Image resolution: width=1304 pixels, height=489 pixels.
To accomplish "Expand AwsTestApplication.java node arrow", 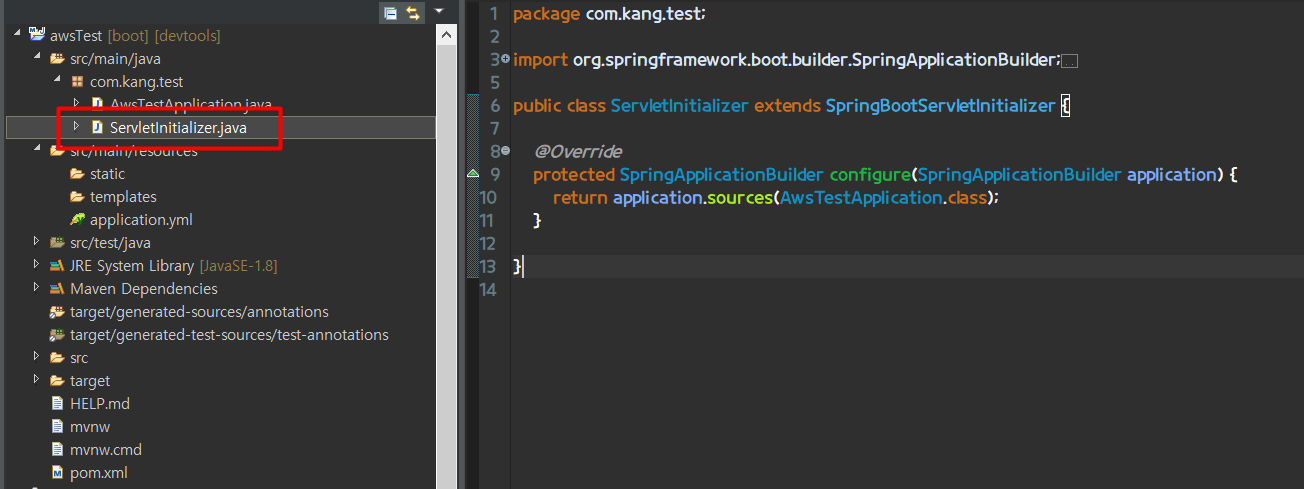I will pyautogui.click(x=76, y=103).
